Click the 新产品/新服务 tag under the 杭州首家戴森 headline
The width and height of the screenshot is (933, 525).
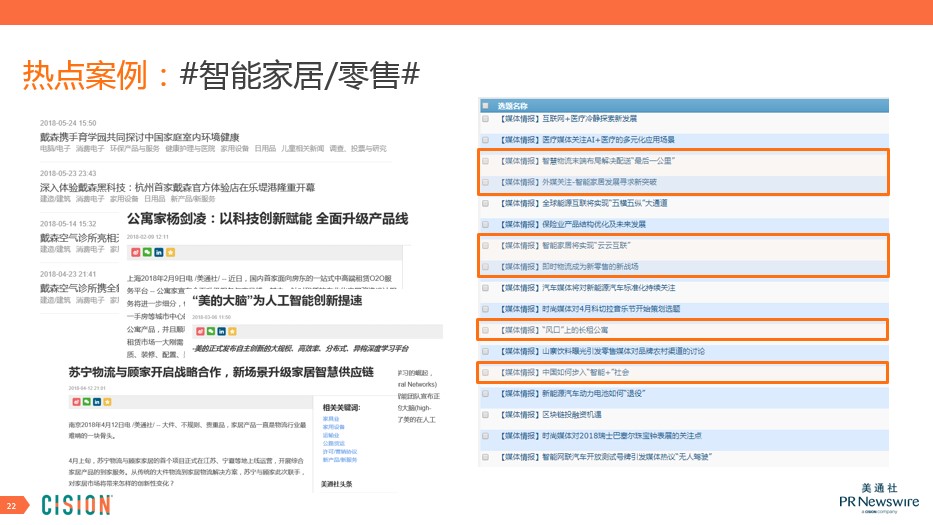coord(193,199)
